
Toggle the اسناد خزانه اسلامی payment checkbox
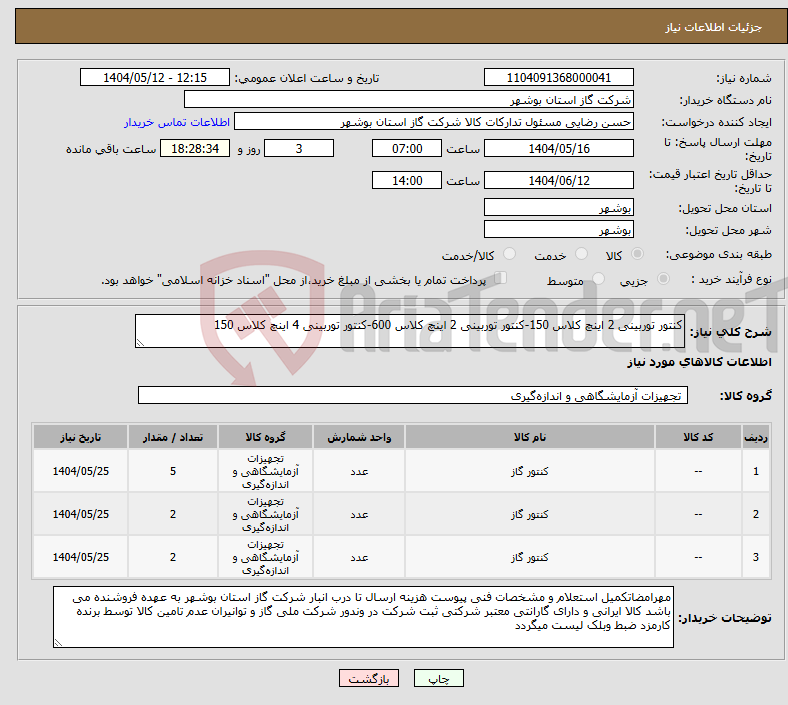click(501, 278)
